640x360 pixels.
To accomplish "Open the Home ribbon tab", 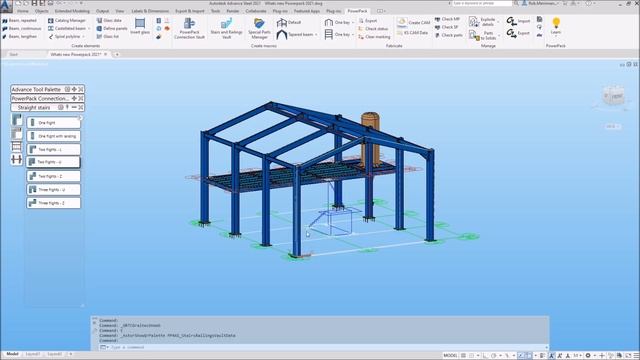I will point(22,11).
